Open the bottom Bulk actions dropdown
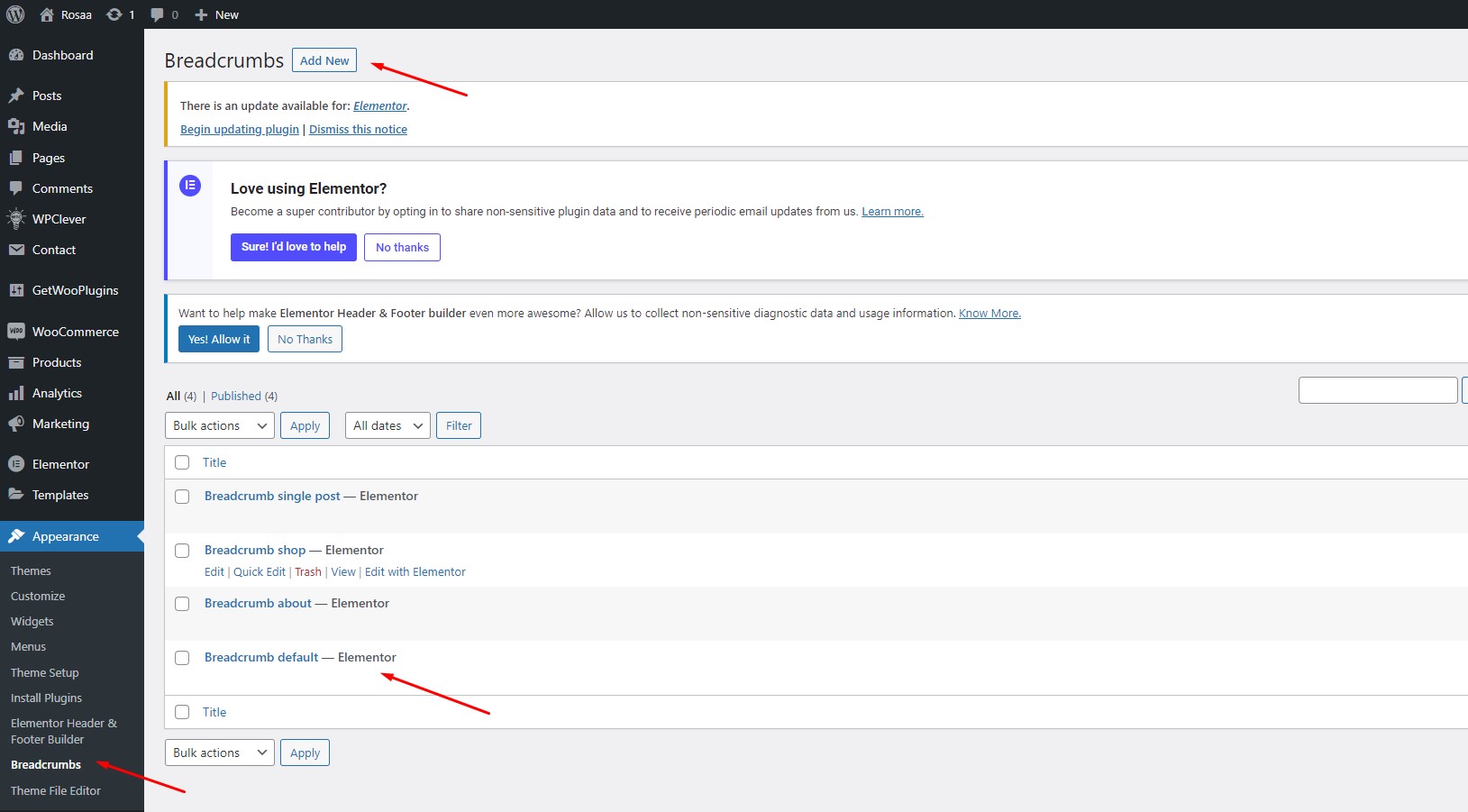Screen dimensions: 1468x812 (x=220, y=753)
